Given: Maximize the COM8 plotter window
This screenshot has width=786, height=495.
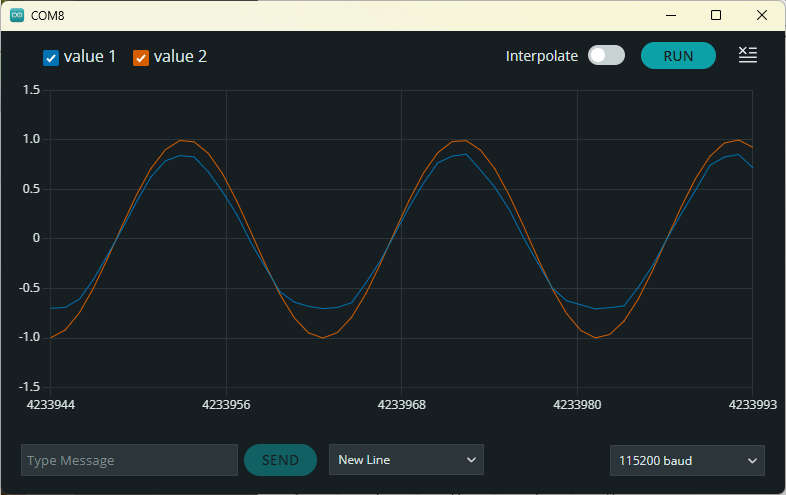Looking at the screenshot, I should click(715, 15).
